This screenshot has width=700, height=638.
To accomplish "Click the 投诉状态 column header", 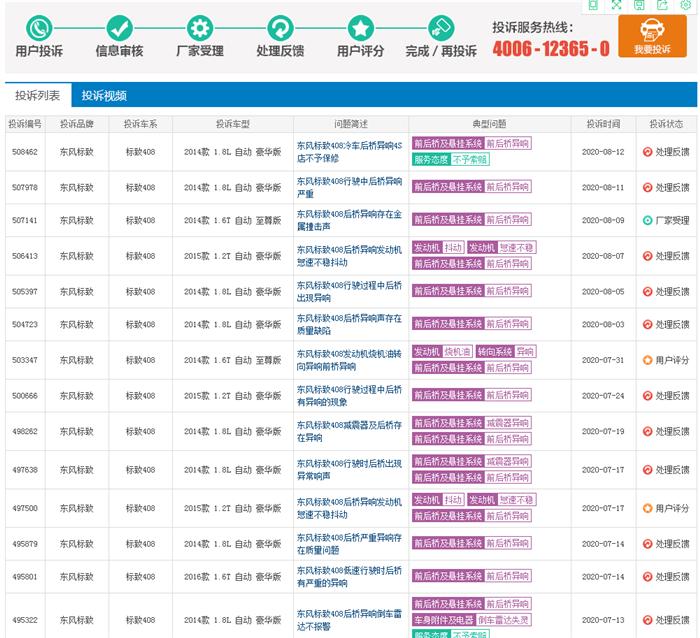I will [x=666, y=124].
